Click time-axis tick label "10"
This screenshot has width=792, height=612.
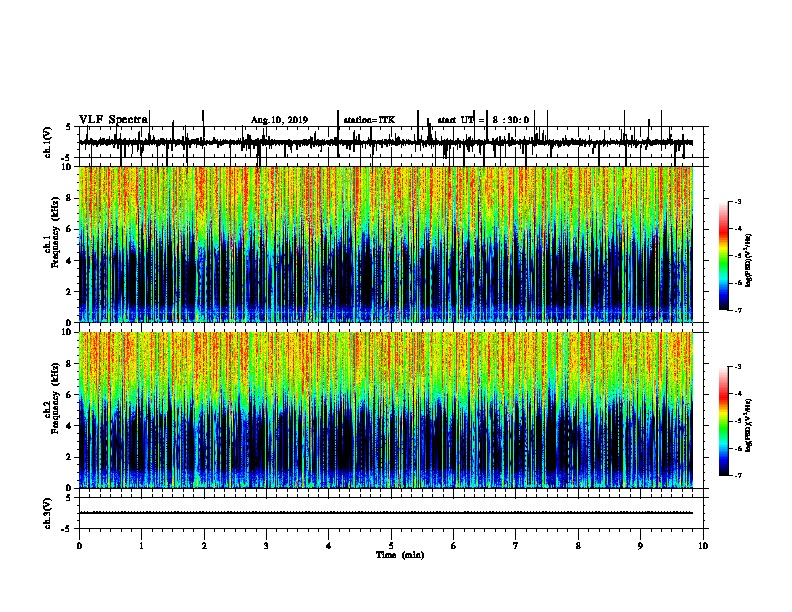click(703, 546)
